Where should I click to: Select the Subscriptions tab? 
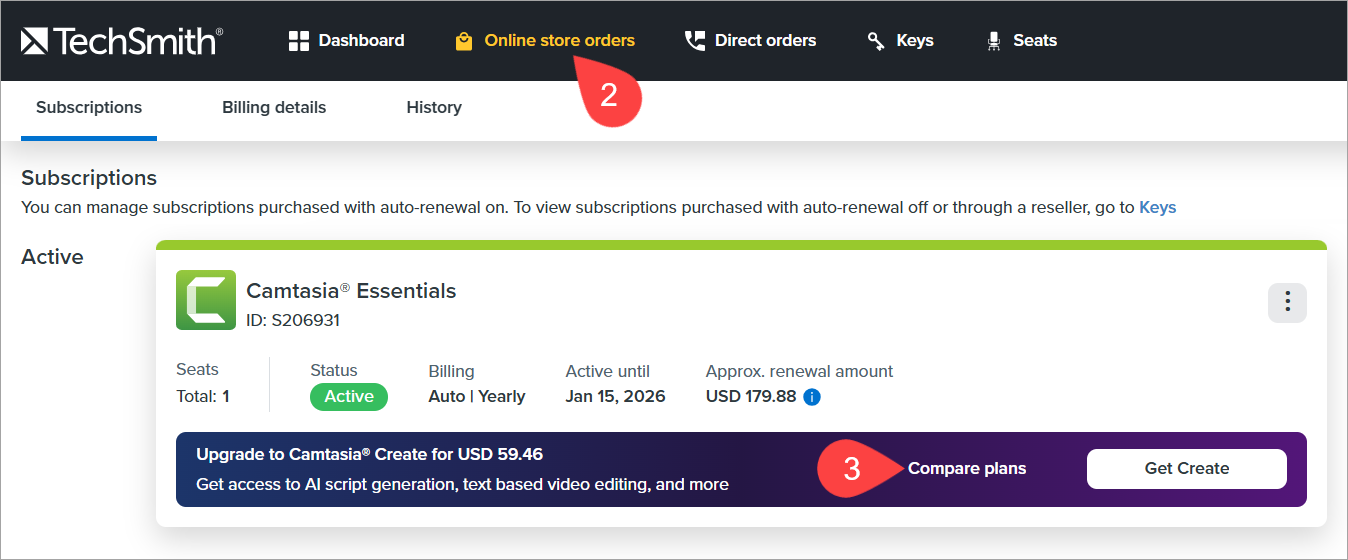coord(89,107)
